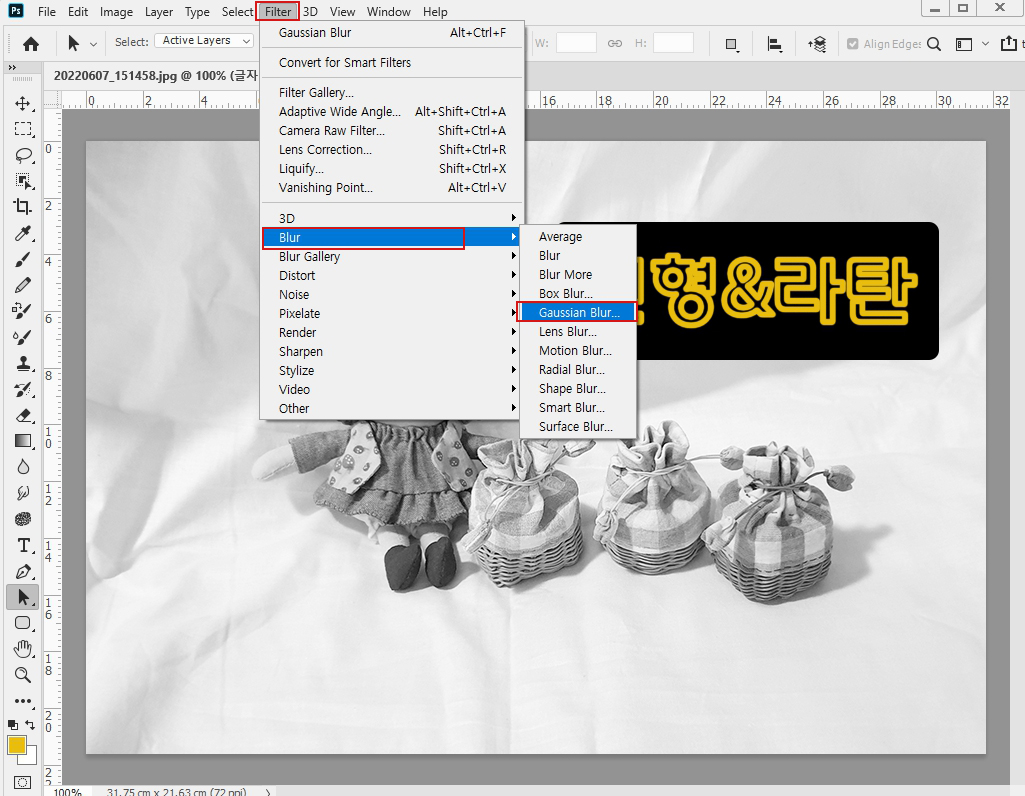1025x796 pixels.
Task: Choose Gaussian Blur... in Blur submenu
Action: (x=578, y=312)
